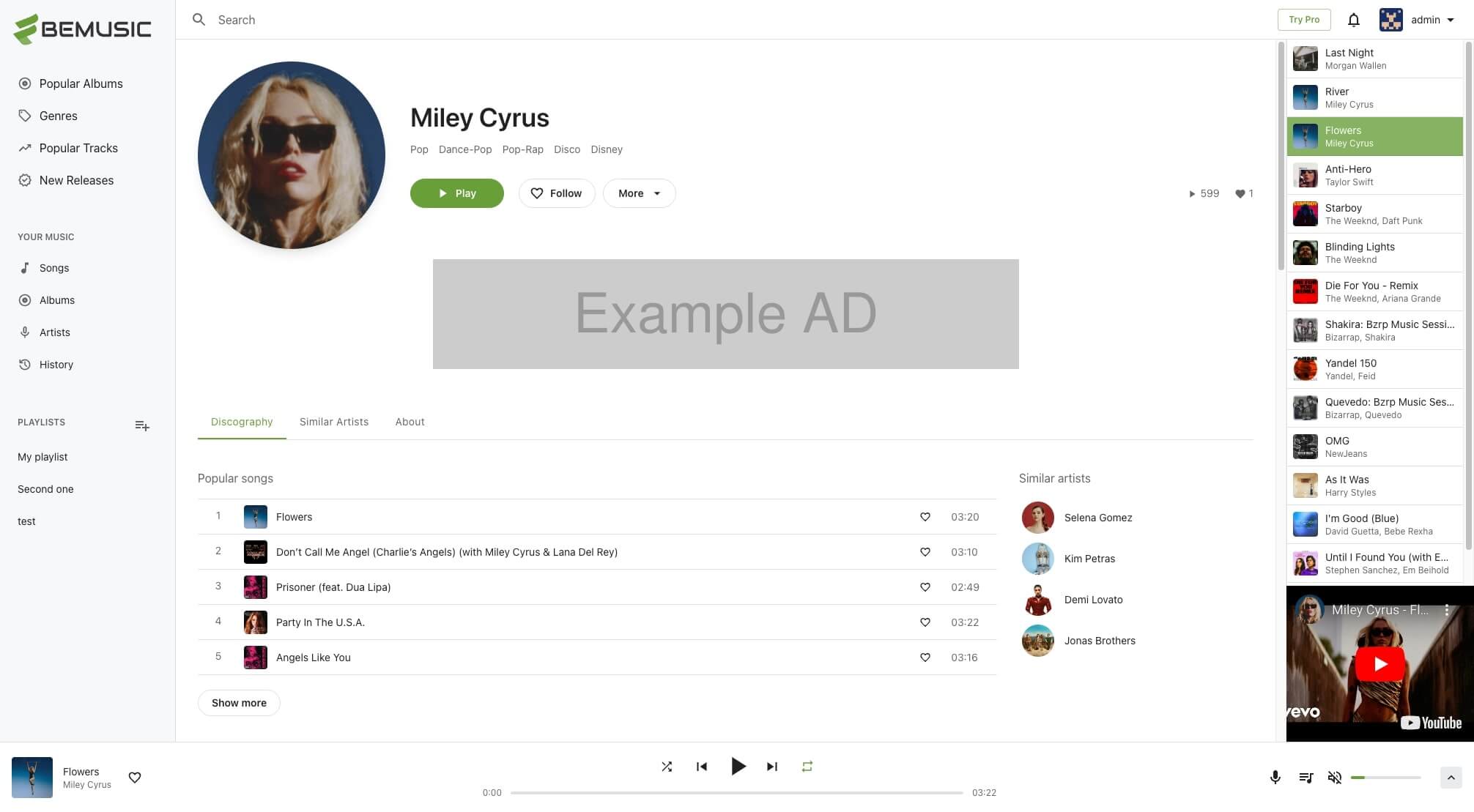The height and width of the screenshot is (812, 1474).
Task: Like Party In The U.S.A.
Action: point(925,622)
